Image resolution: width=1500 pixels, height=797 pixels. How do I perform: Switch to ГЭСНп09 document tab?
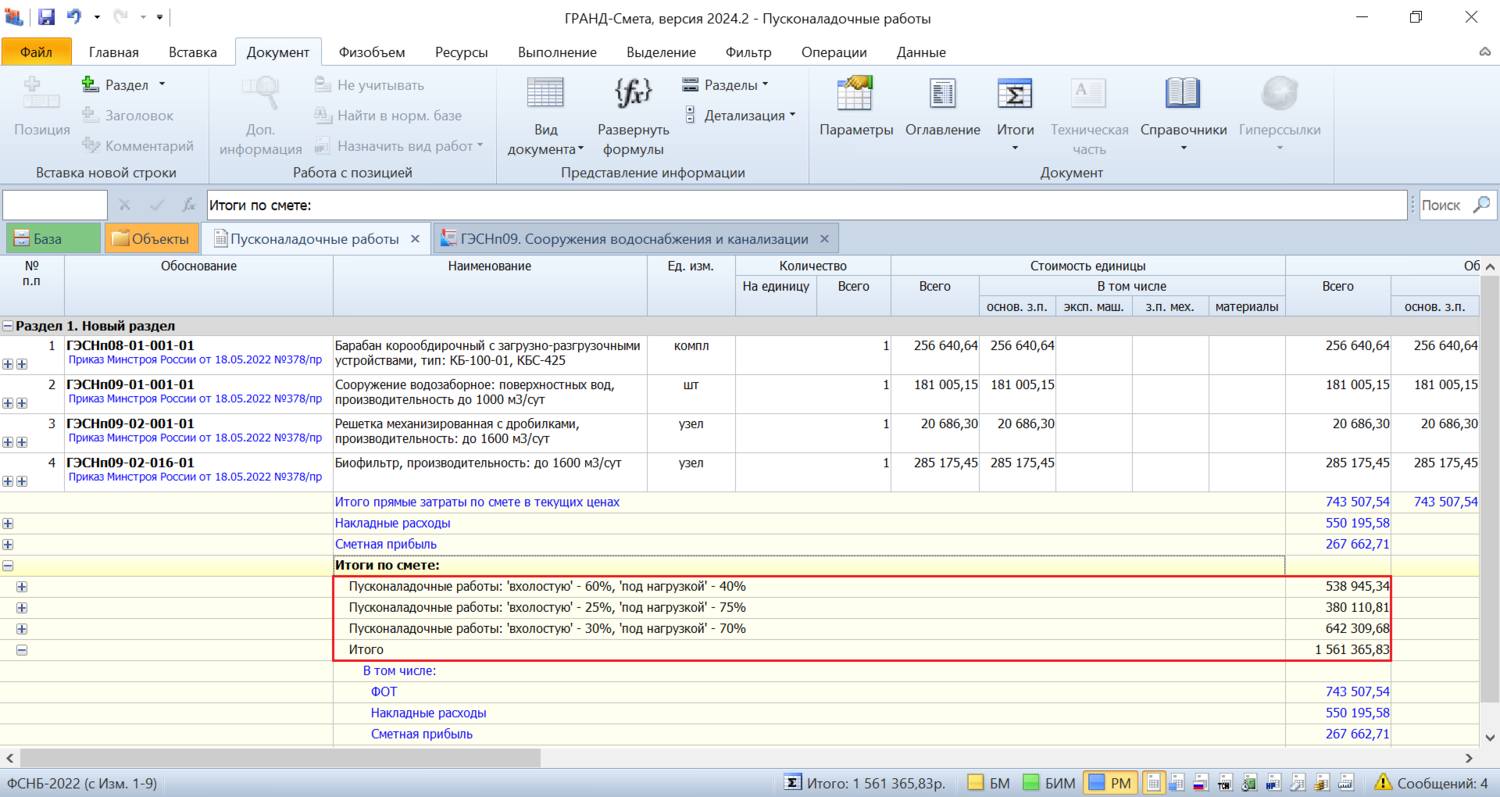pos(634,239)
